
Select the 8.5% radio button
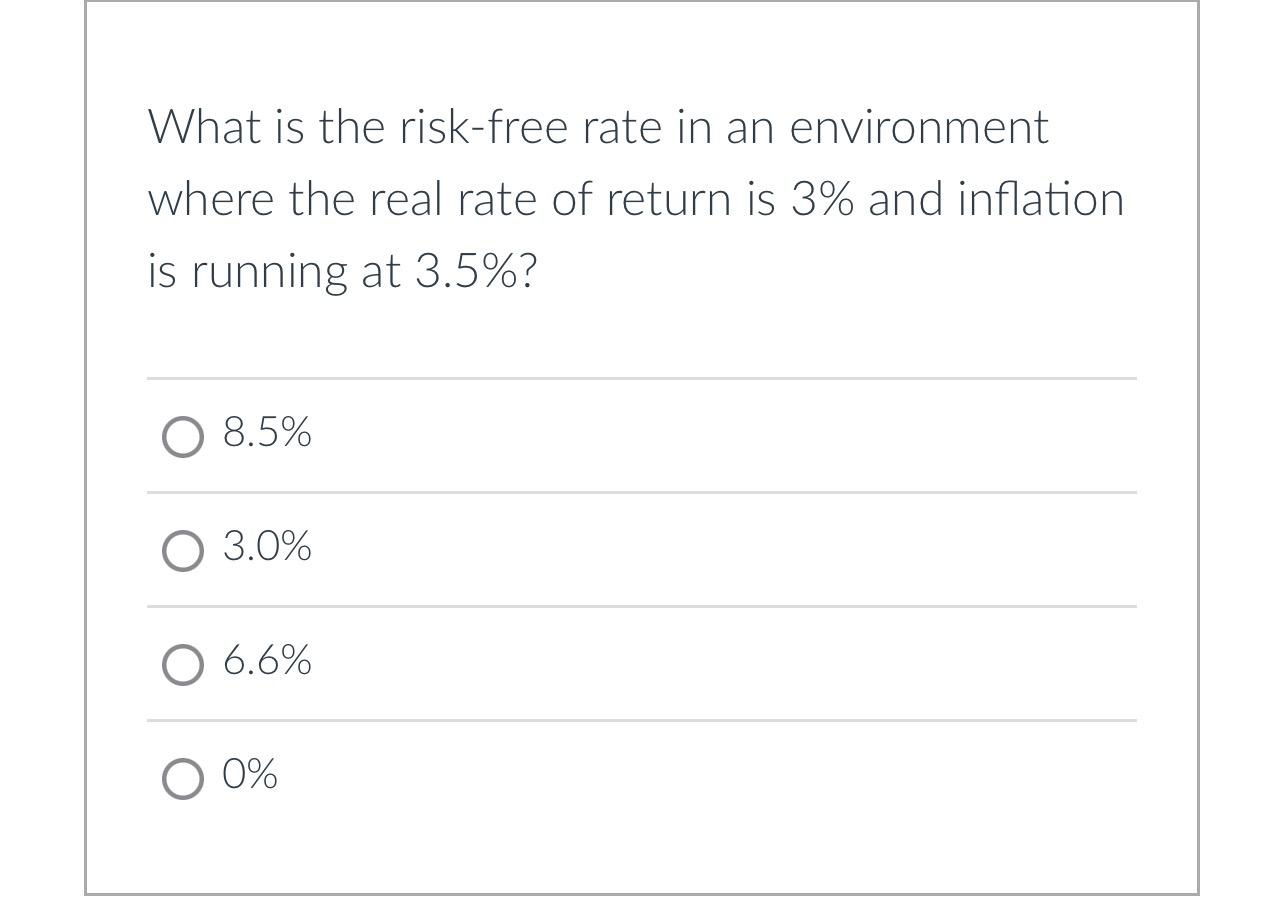[182, 437]
